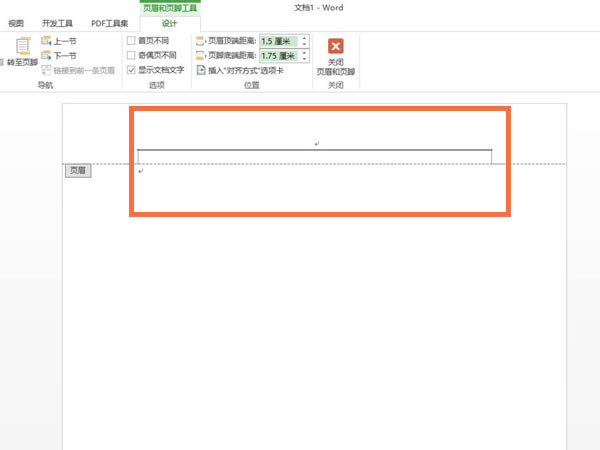Click the 文档1 - Word title text
The height and width of the screenshot is (450, 600).
tap(318, 8)
